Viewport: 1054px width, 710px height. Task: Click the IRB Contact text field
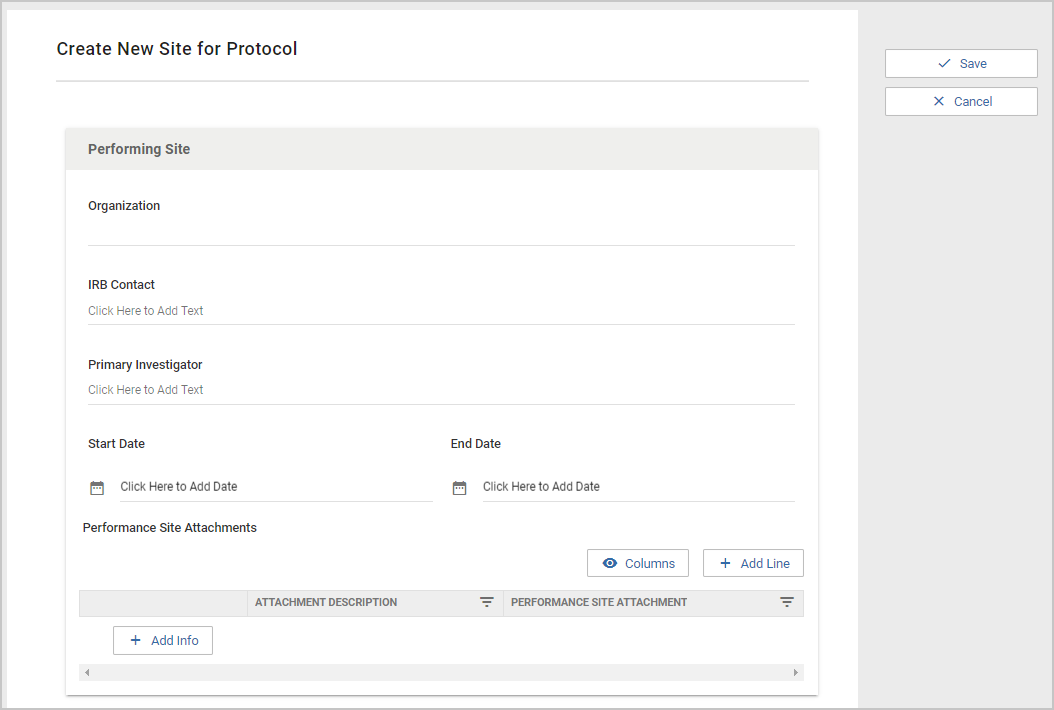click(441, 311)
